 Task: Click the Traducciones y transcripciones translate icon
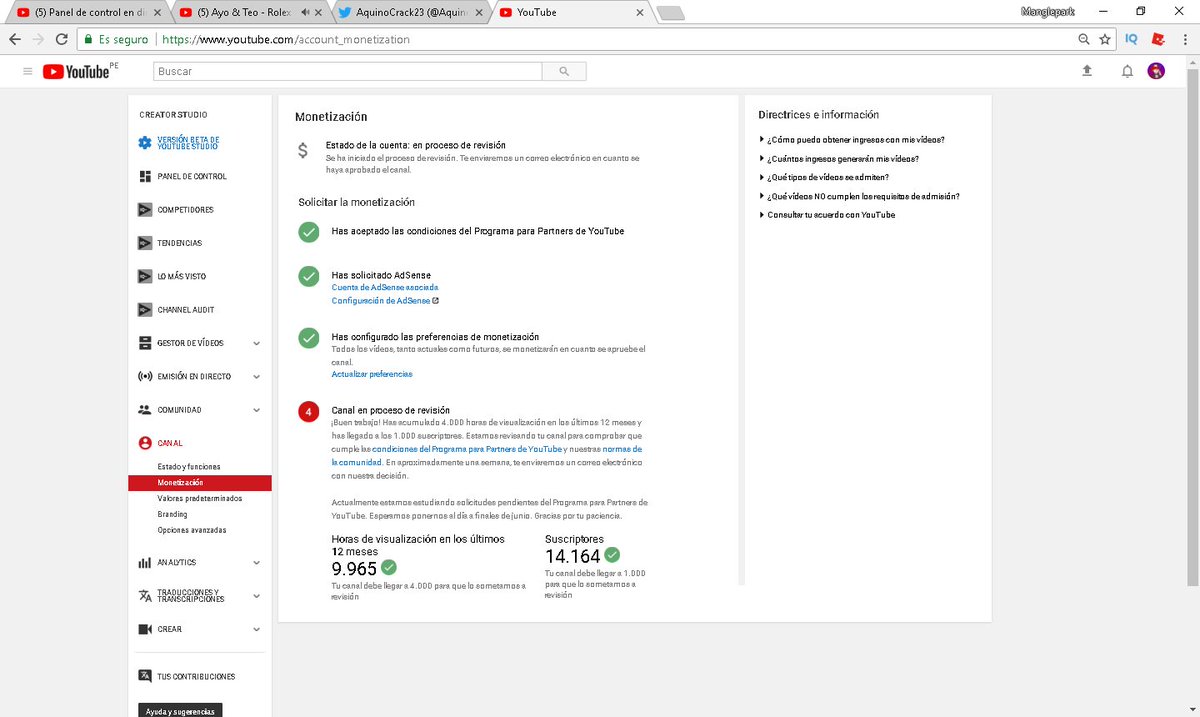[145, 596]
